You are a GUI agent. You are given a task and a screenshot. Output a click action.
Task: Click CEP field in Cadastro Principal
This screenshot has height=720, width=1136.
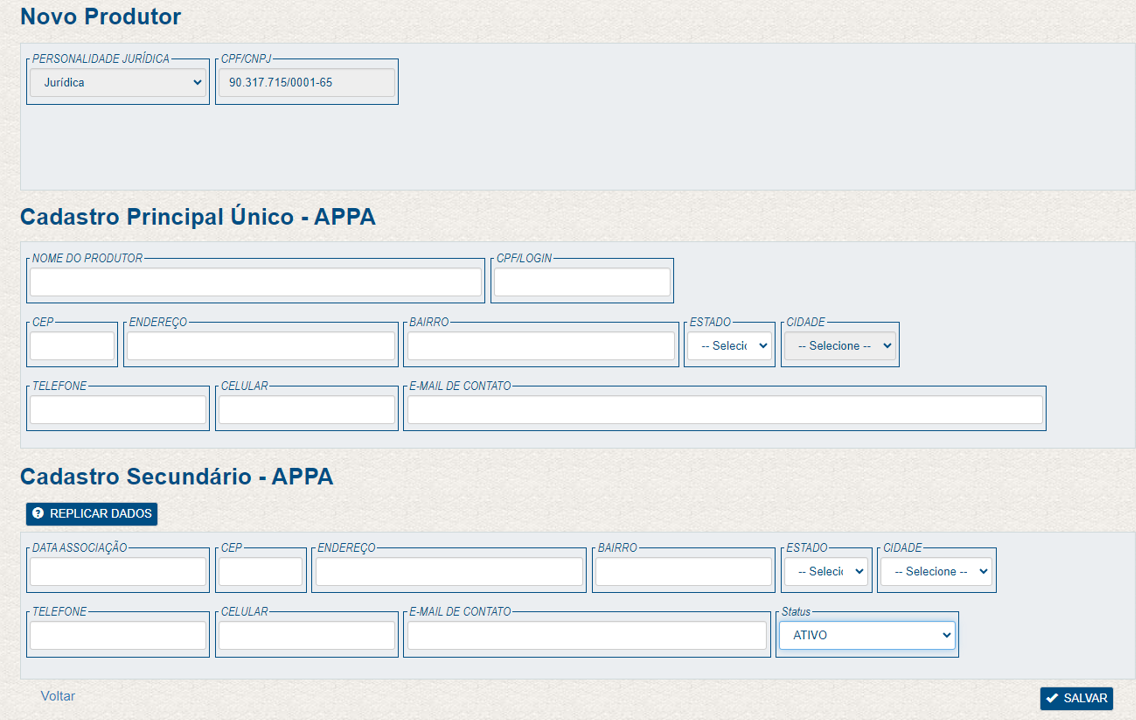pyautogui.click(x=72, y=346)
